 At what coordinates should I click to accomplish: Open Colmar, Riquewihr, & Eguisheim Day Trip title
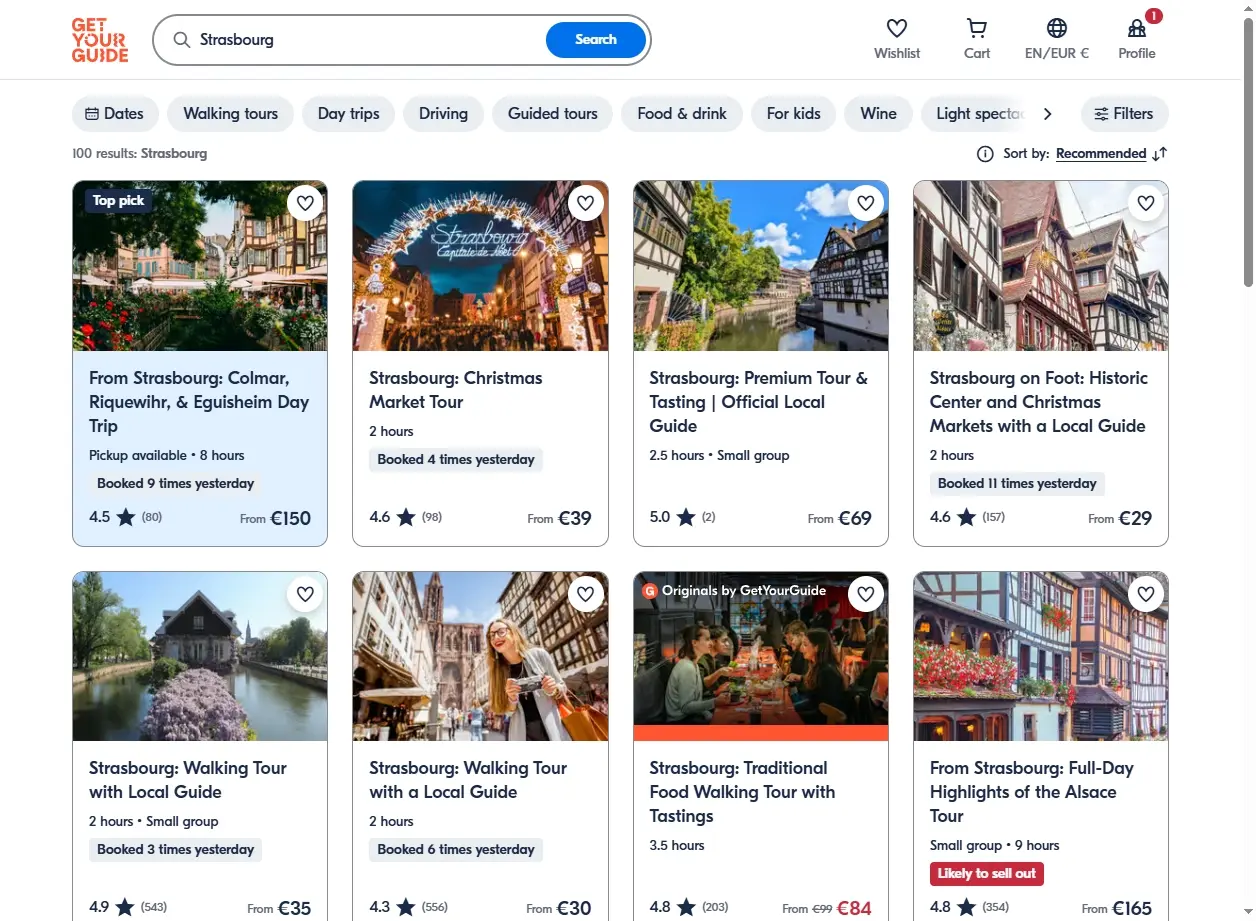point(199,402)
